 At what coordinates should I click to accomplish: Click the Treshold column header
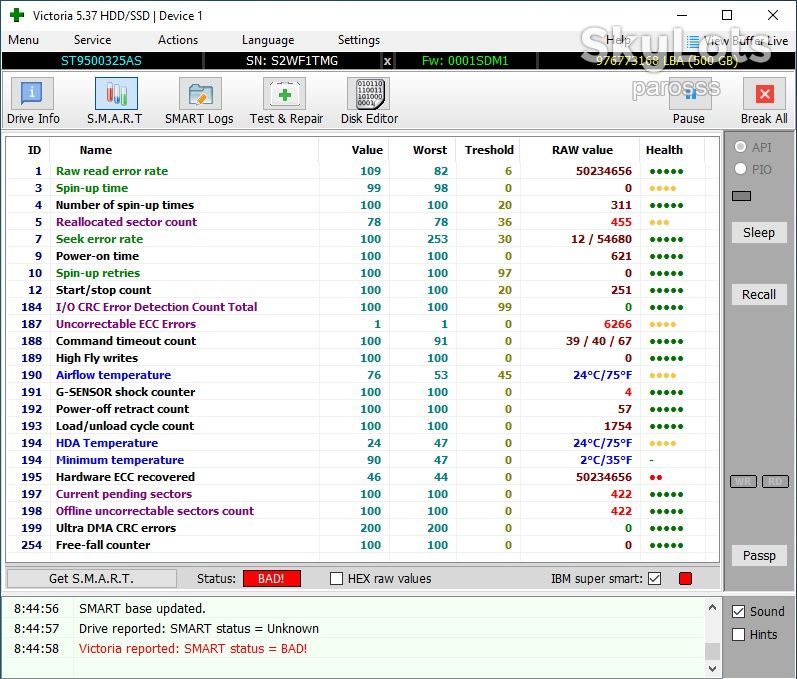[x=489, y=150]
